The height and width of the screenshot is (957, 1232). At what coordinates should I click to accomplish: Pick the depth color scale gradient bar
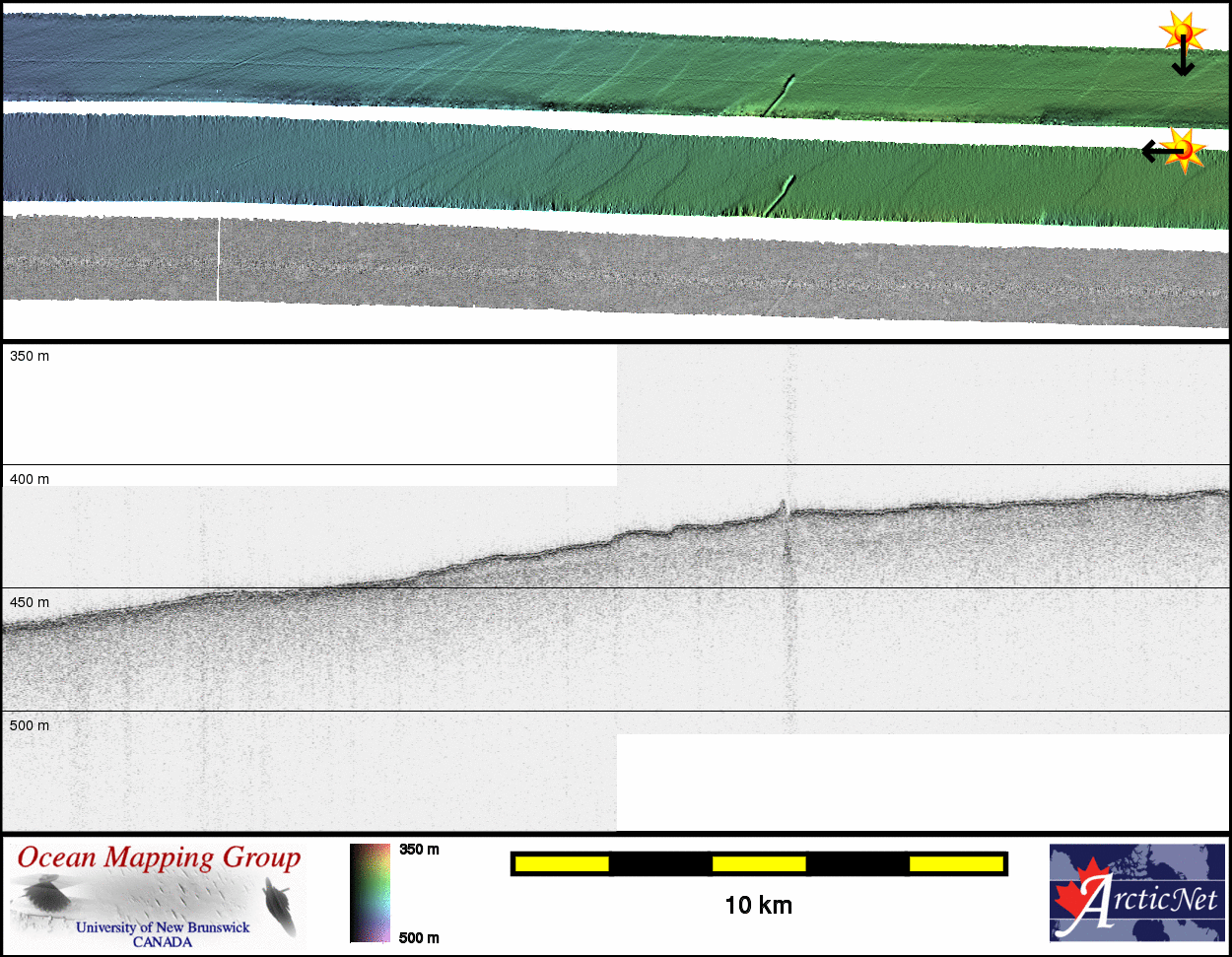point(370,893)
